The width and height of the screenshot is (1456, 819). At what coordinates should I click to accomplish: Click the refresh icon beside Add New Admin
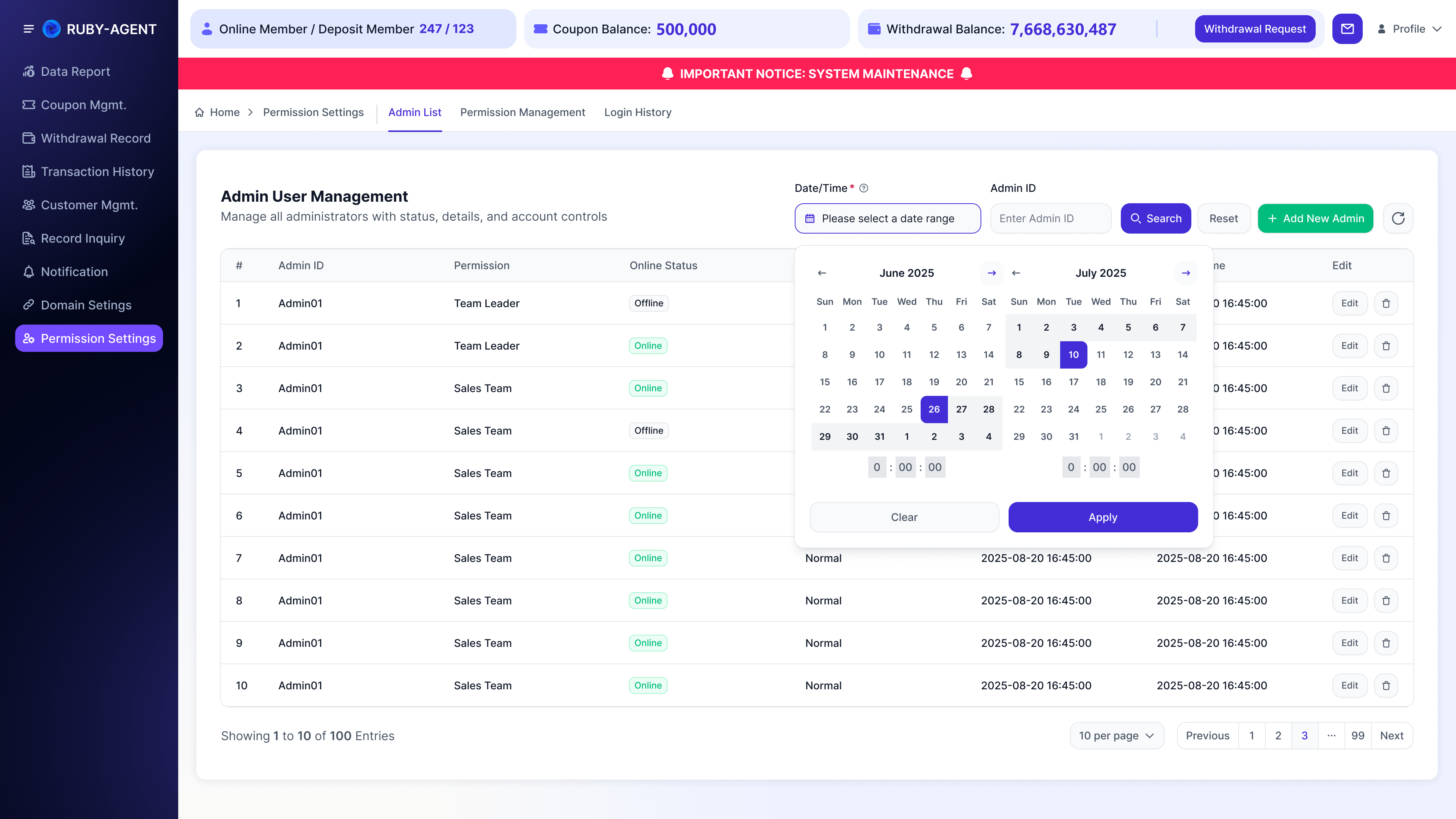pos(1398,218)
